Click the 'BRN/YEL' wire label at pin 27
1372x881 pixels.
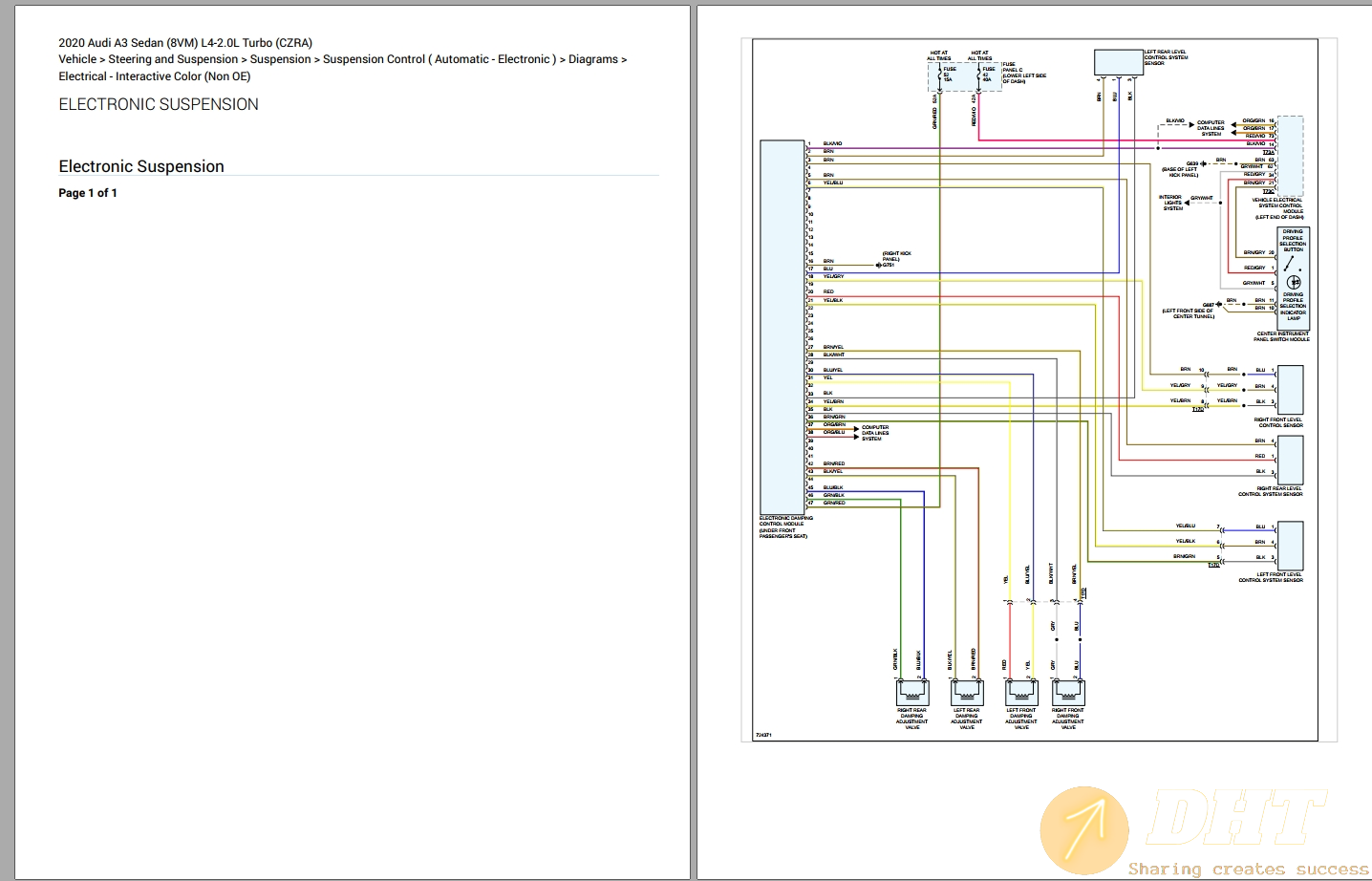pyautogui.click(x=833, y=347)
